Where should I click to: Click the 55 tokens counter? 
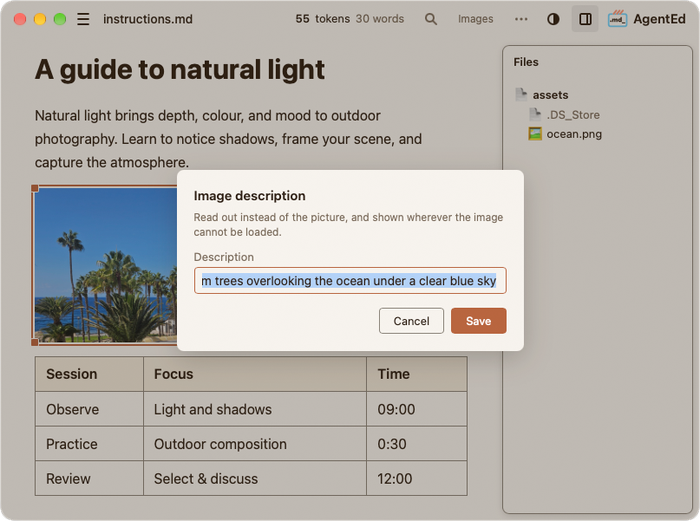point(322,19)
